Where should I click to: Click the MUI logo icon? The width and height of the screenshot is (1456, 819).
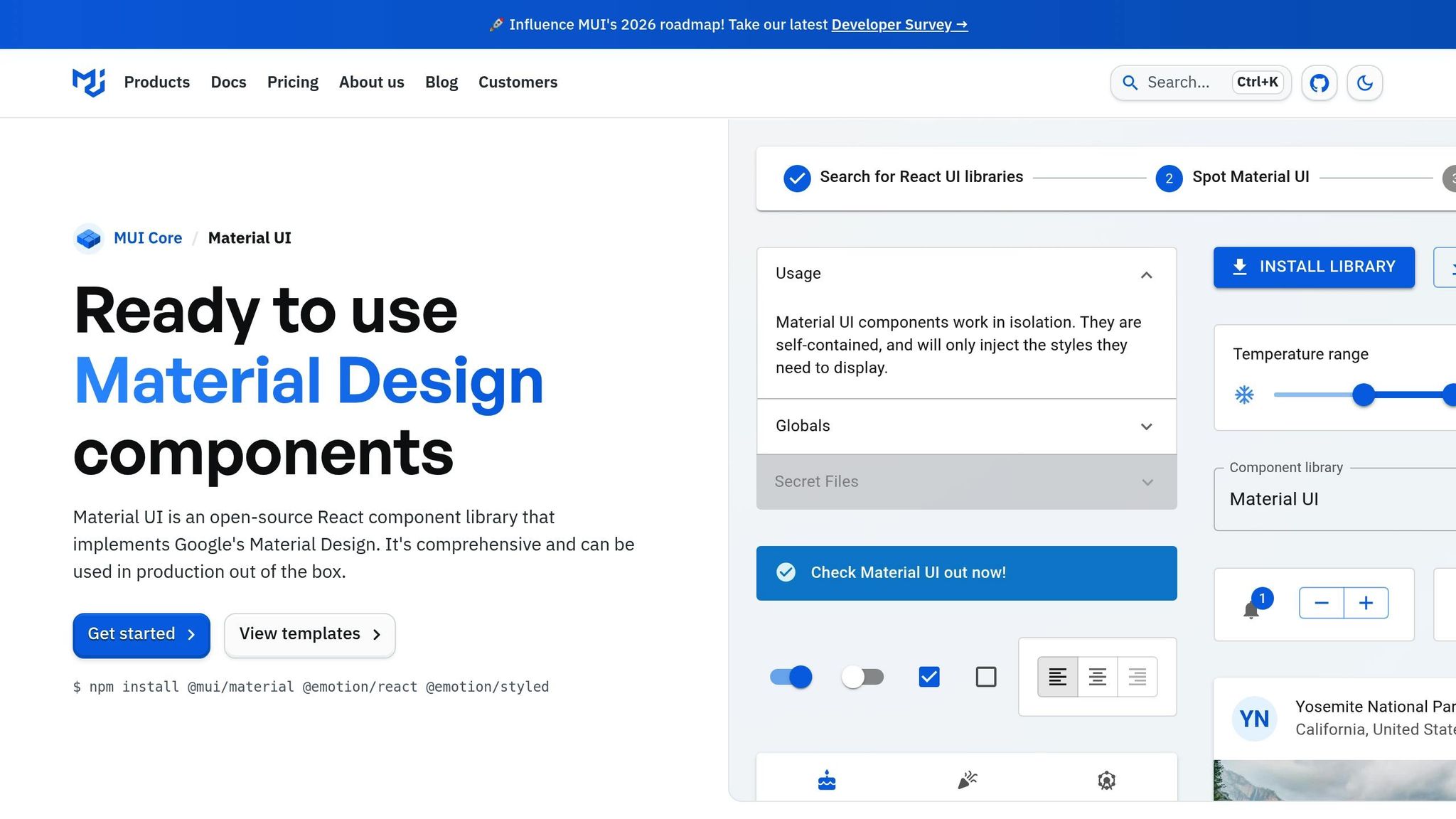click(x=89, y=82)
